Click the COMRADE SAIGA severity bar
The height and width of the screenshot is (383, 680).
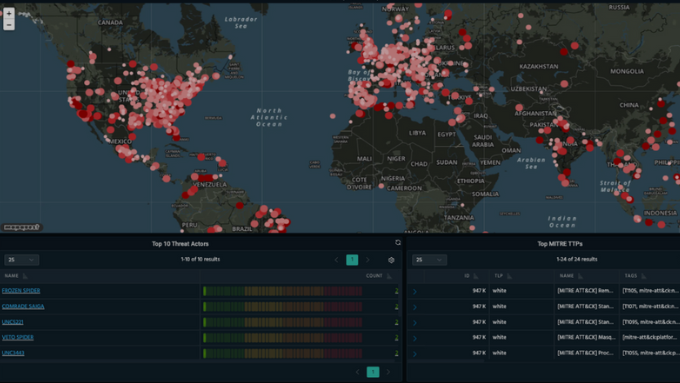point(282,306)
